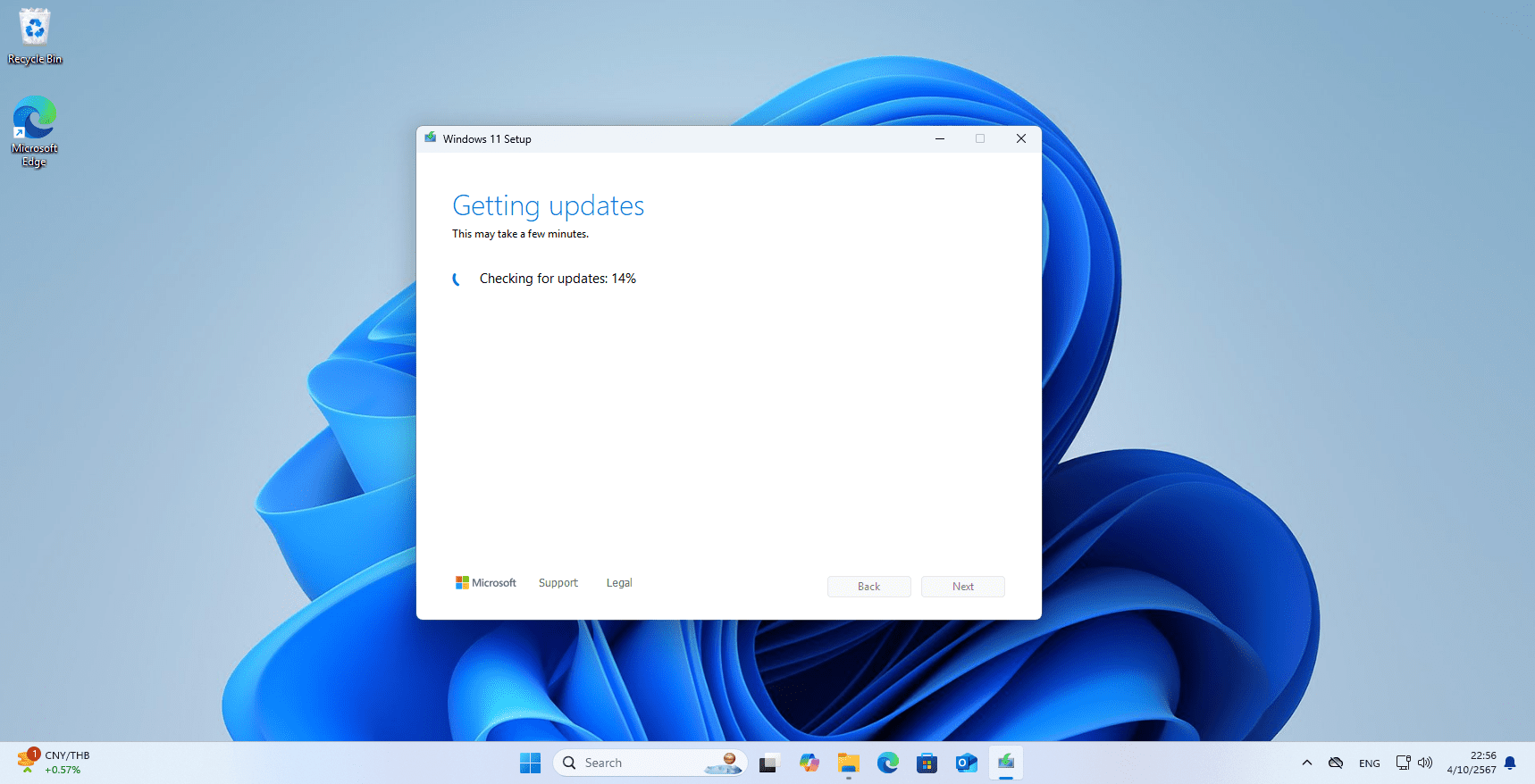Screen dimensions: 1535x784
Task: Open the clock showing 22:56
Action: 1472,763
